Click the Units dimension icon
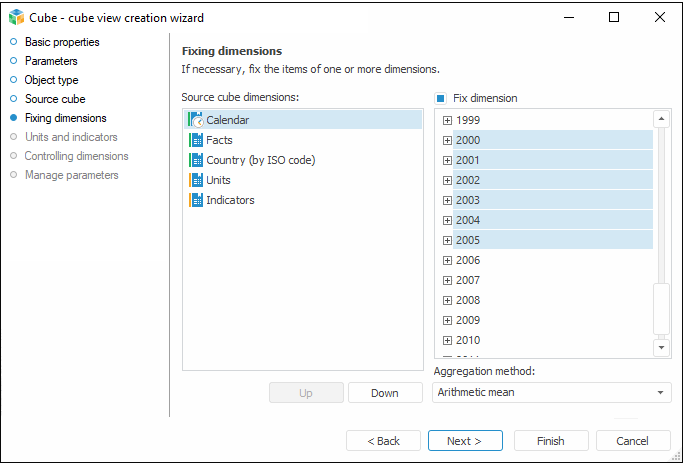This screenshot has width=683, height=465. [196, 180]
